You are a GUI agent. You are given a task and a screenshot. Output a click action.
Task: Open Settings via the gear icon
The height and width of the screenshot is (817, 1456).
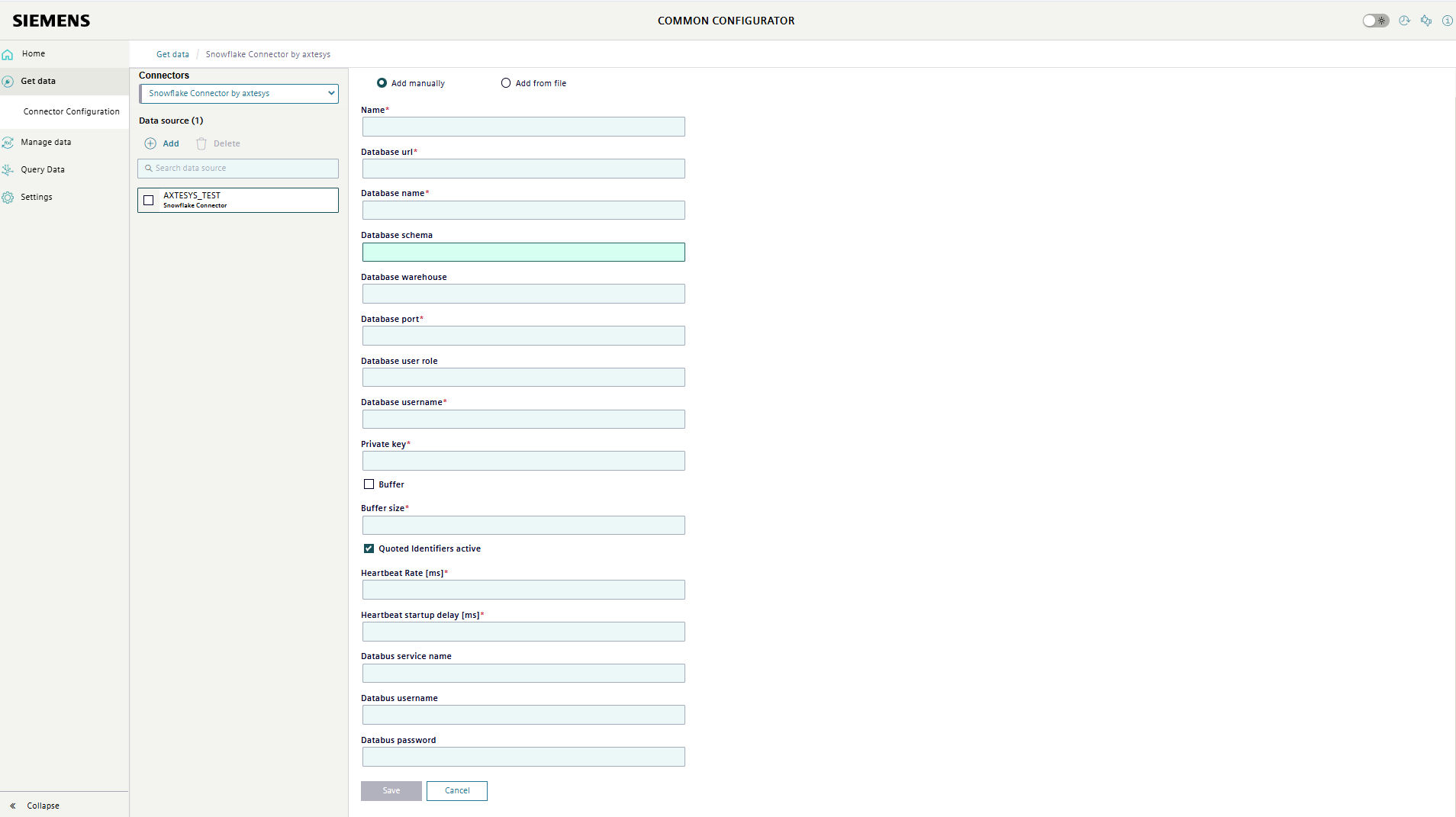[8, 198]
